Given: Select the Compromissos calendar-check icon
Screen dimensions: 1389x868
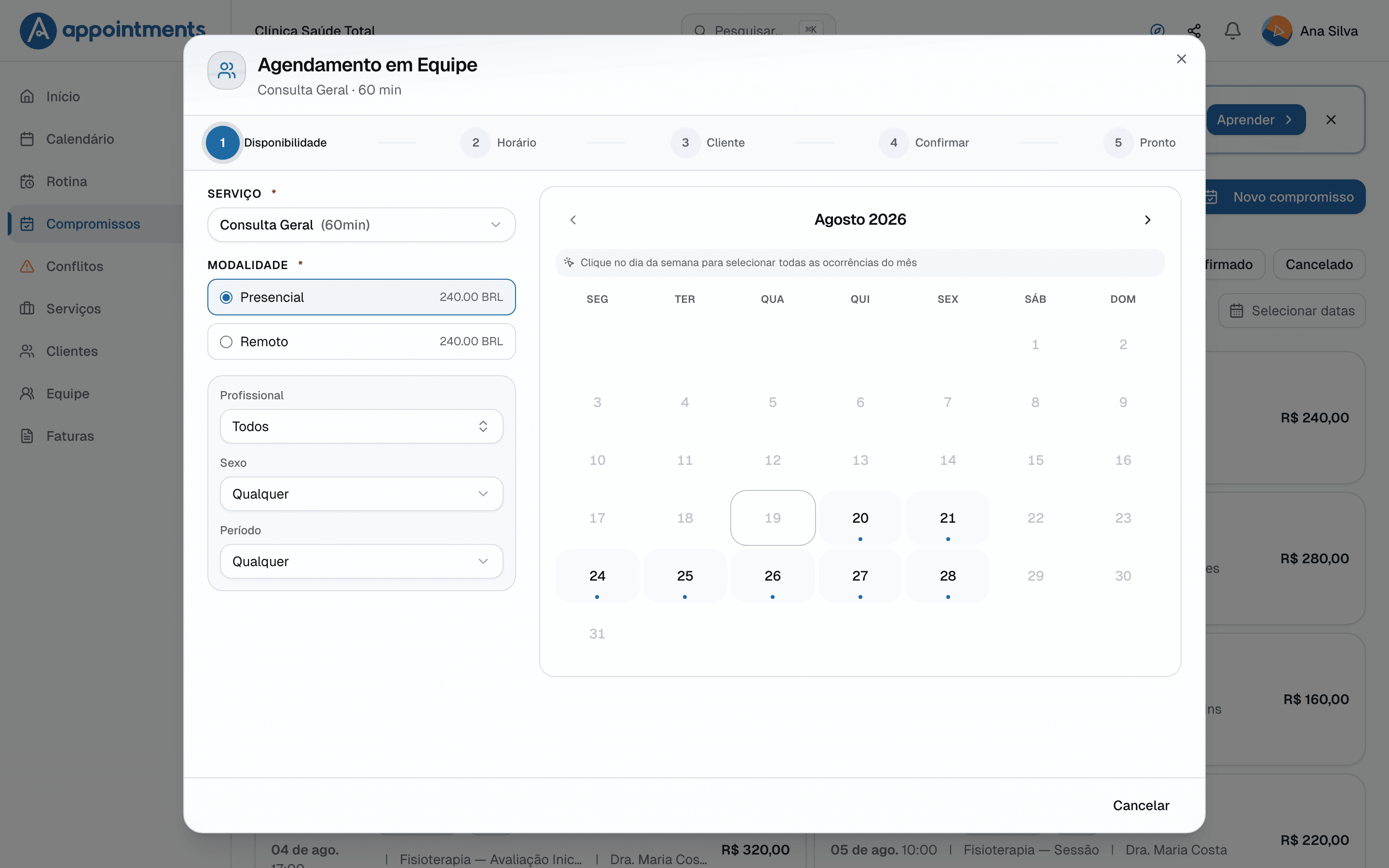Looking at the screenshot, I should tap(27, 224).
